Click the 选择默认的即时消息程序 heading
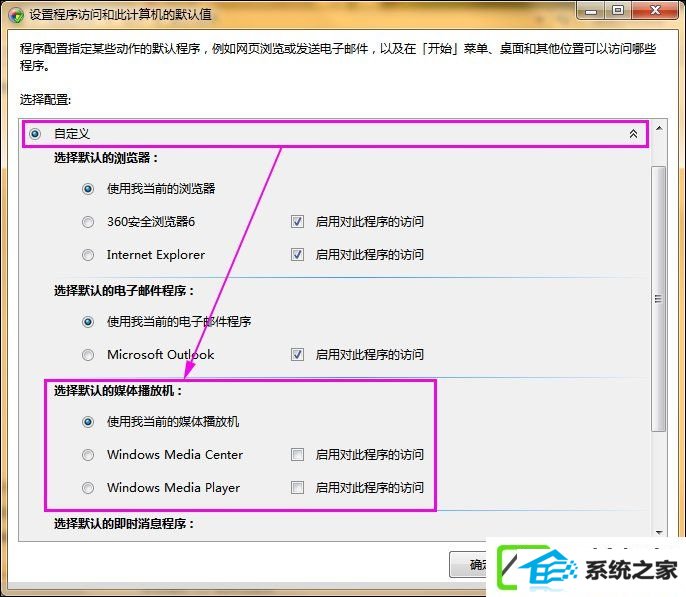686x597 pixels. (124, 524)
